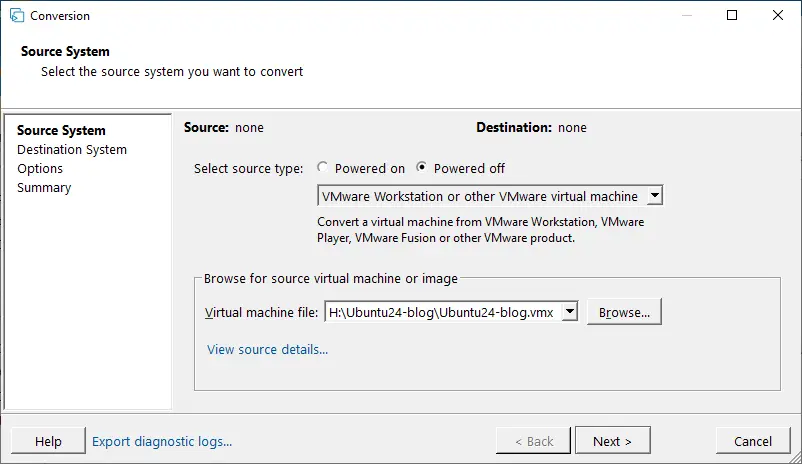802x464 pixels.
Task: Click the disabled Back button
Action: (x=533, y=441)
